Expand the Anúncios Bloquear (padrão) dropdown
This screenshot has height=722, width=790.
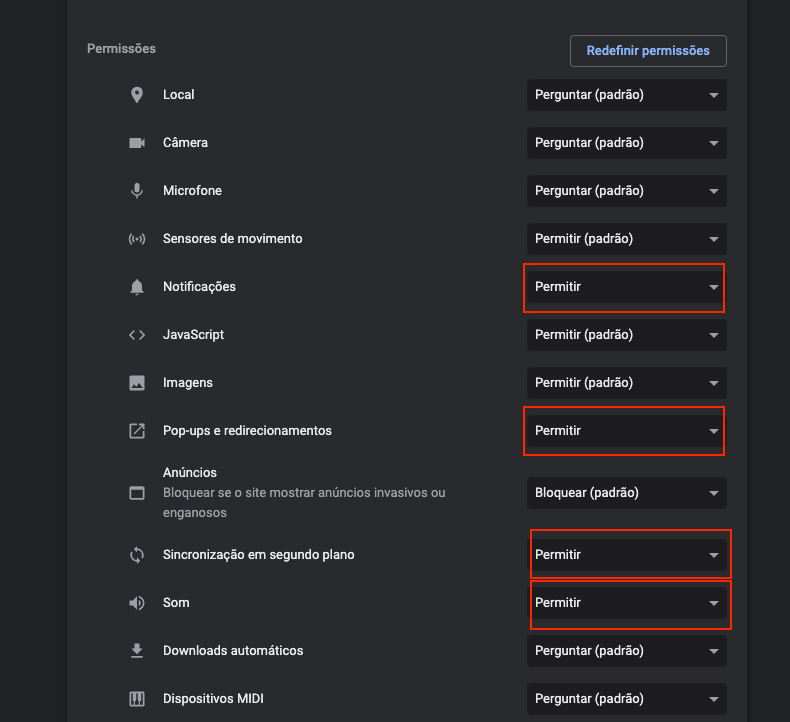pyautogui.click(x=626, y=493)
